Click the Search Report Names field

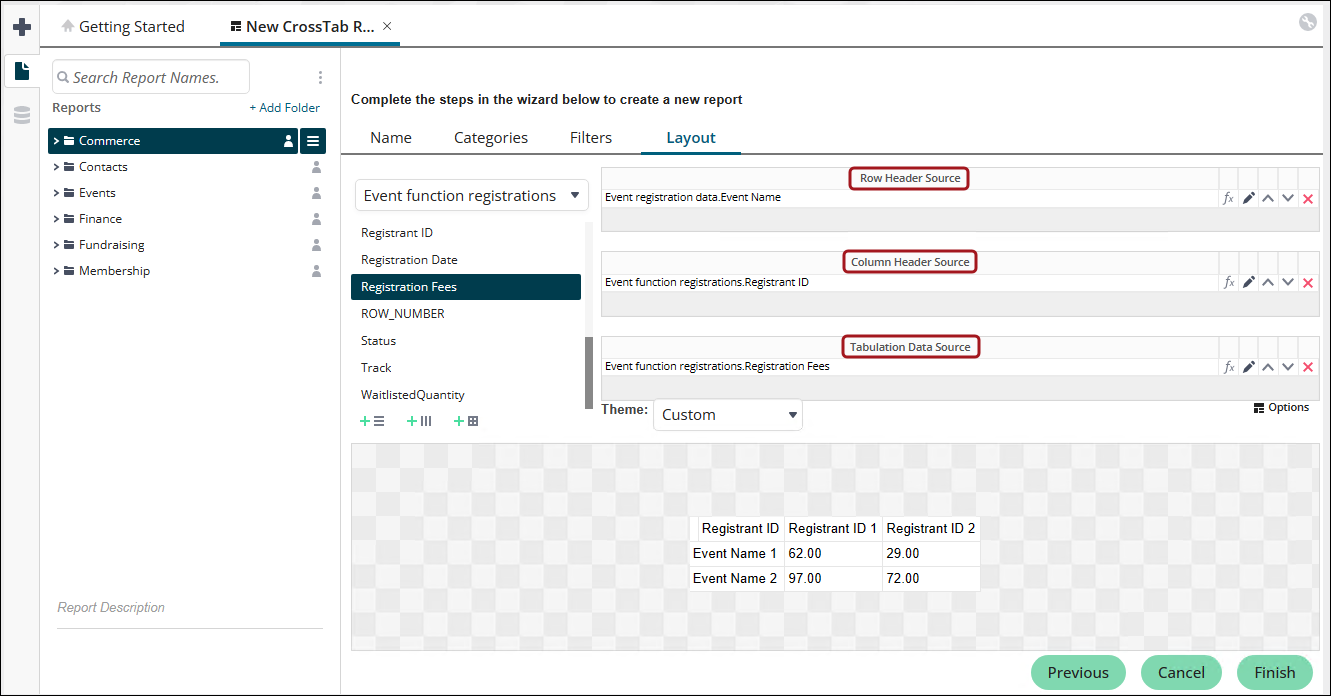pos(151,77)
